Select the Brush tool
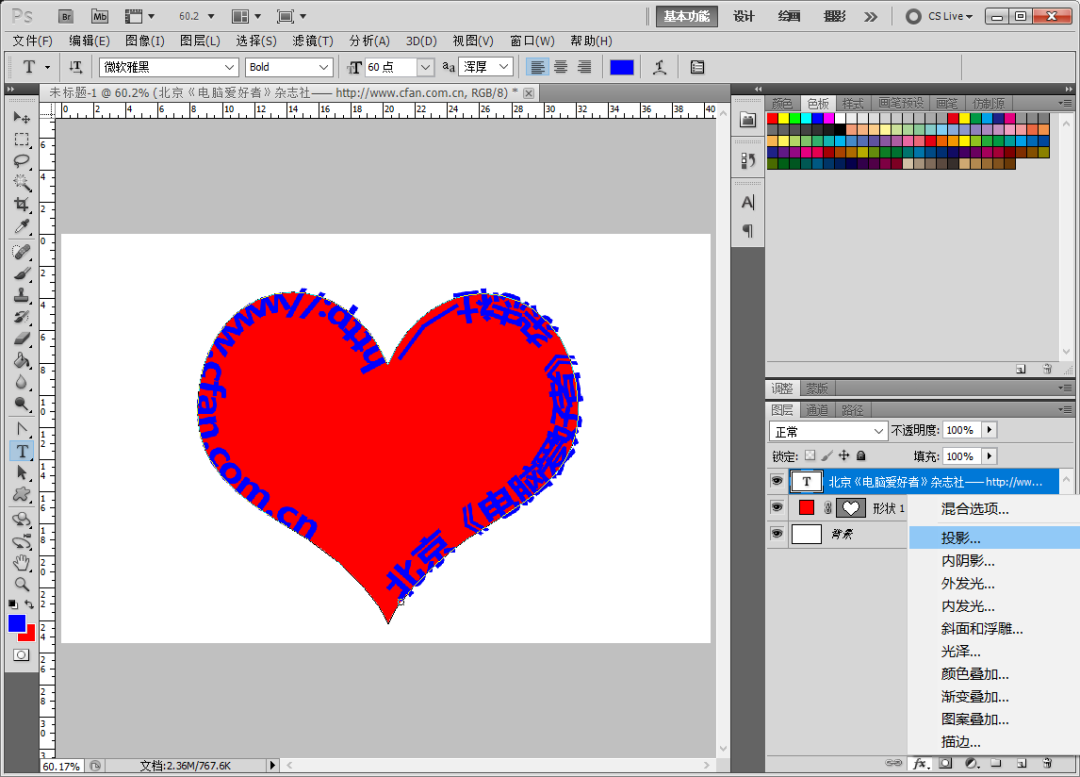 point(21,274)
